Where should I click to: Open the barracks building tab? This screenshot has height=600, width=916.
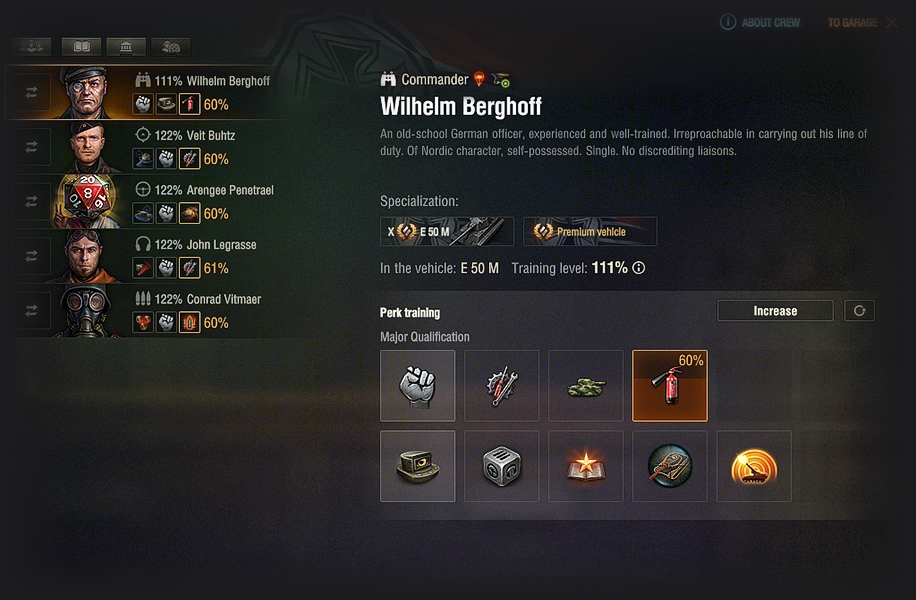point(126,47)
